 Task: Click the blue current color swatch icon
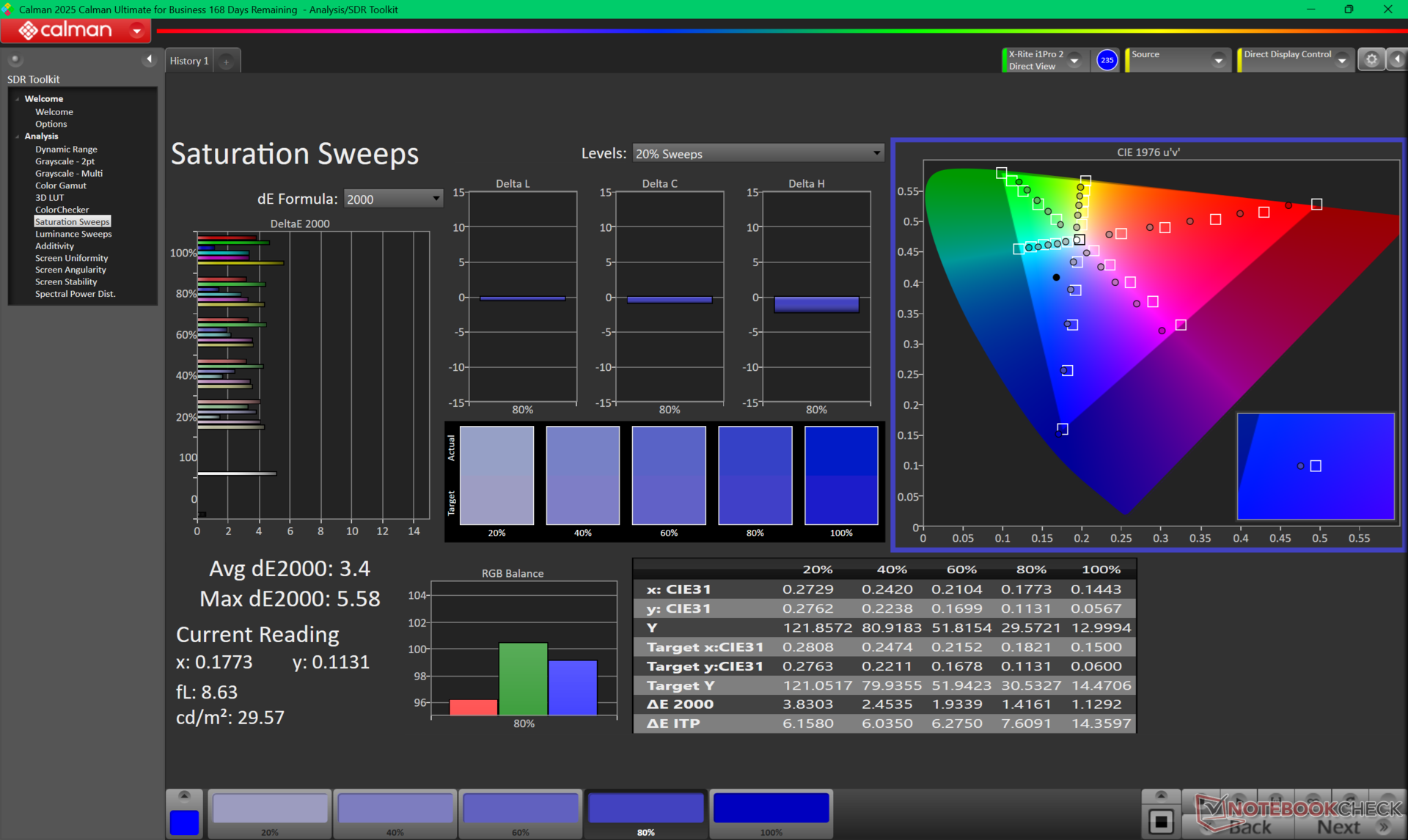pyautogui.click(x=184, y=822)
